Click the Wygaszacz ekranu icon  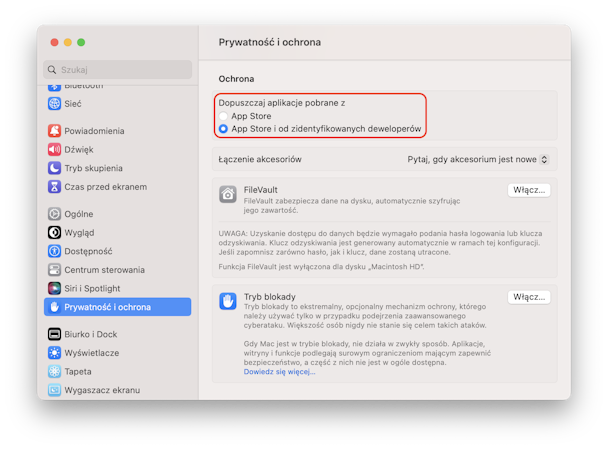pos(54,390)
